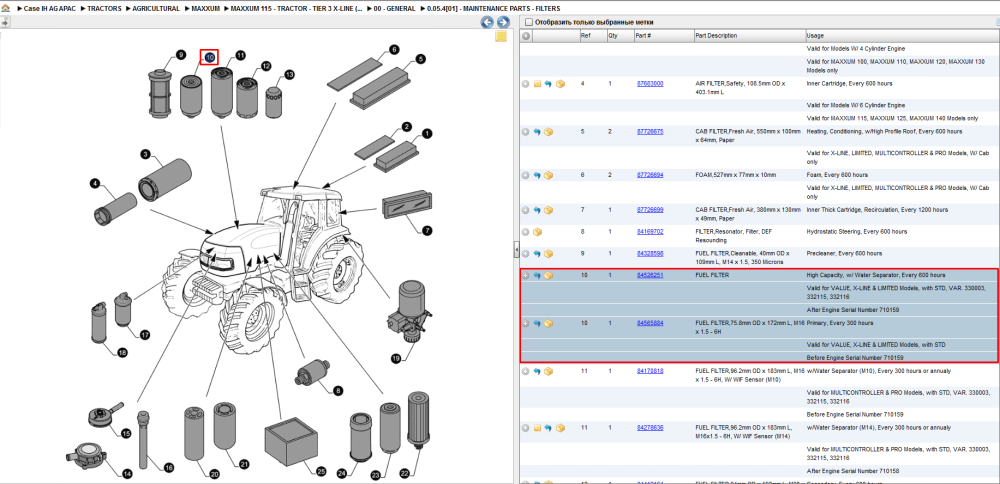
Task: Select callout 5 in the diagram
Action: point(421,59)
